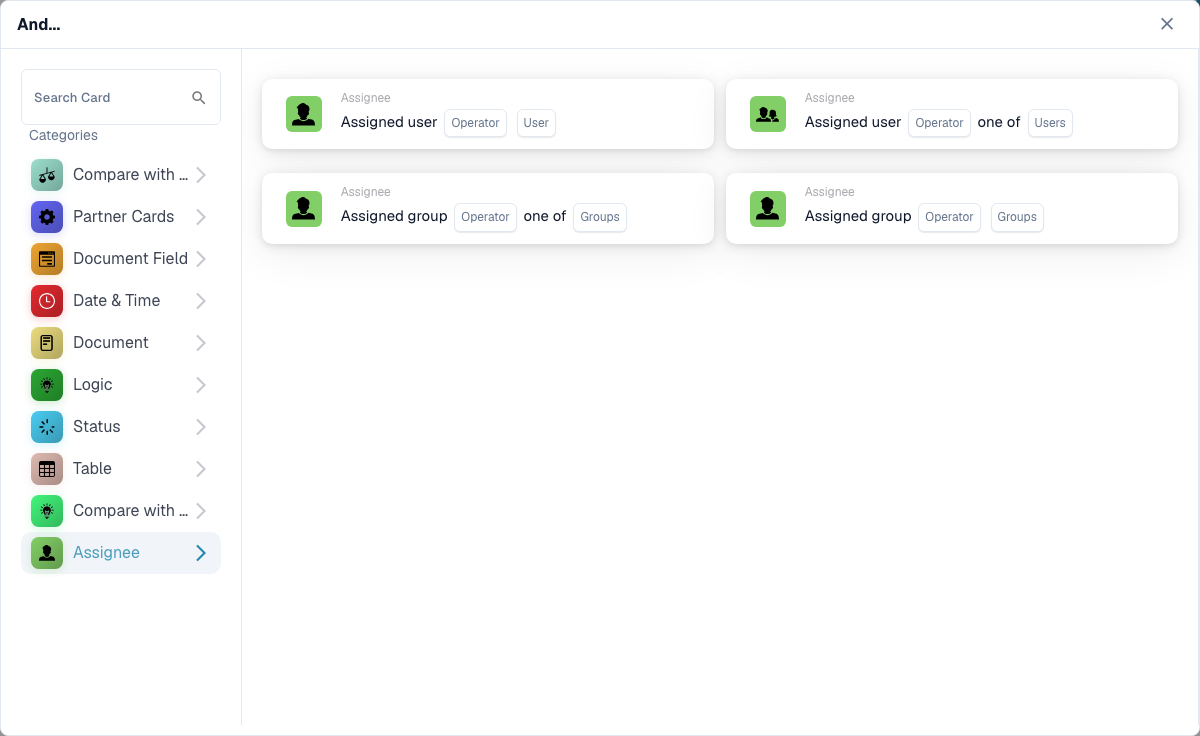Image resolution: width=1200 pixels, height=736 pixels.
Task: Click Operator chip on 'one of Groups' card
Action: (485, 217)
